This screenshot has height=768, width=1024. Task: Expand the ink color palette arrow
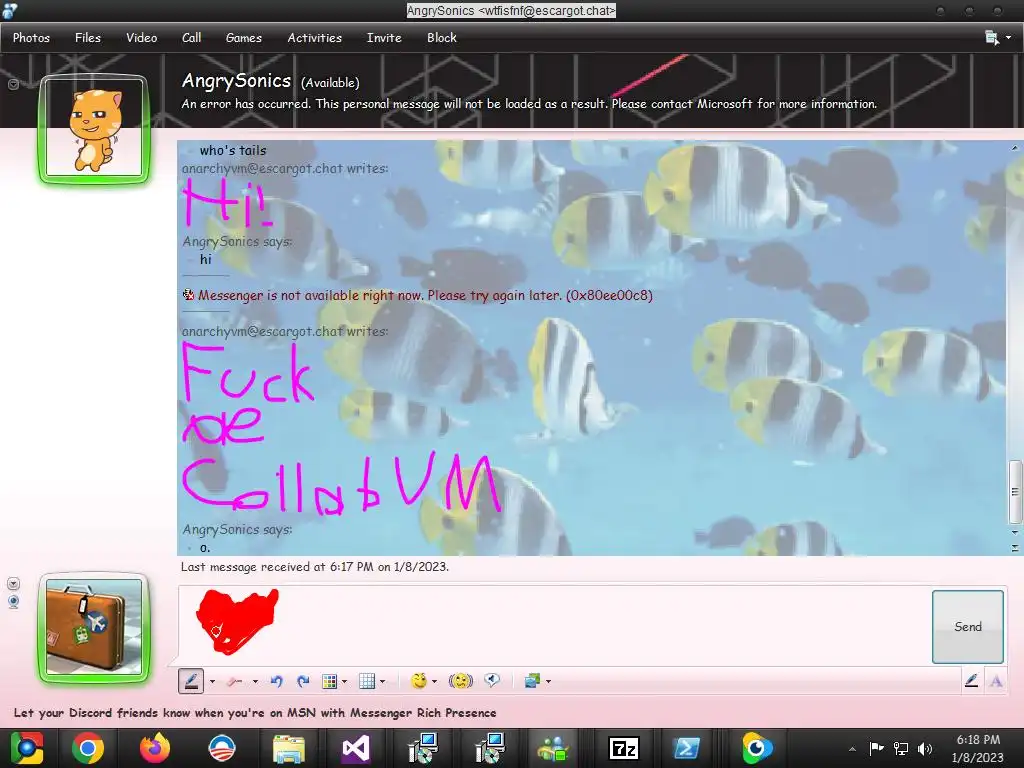tap(344, 682)
